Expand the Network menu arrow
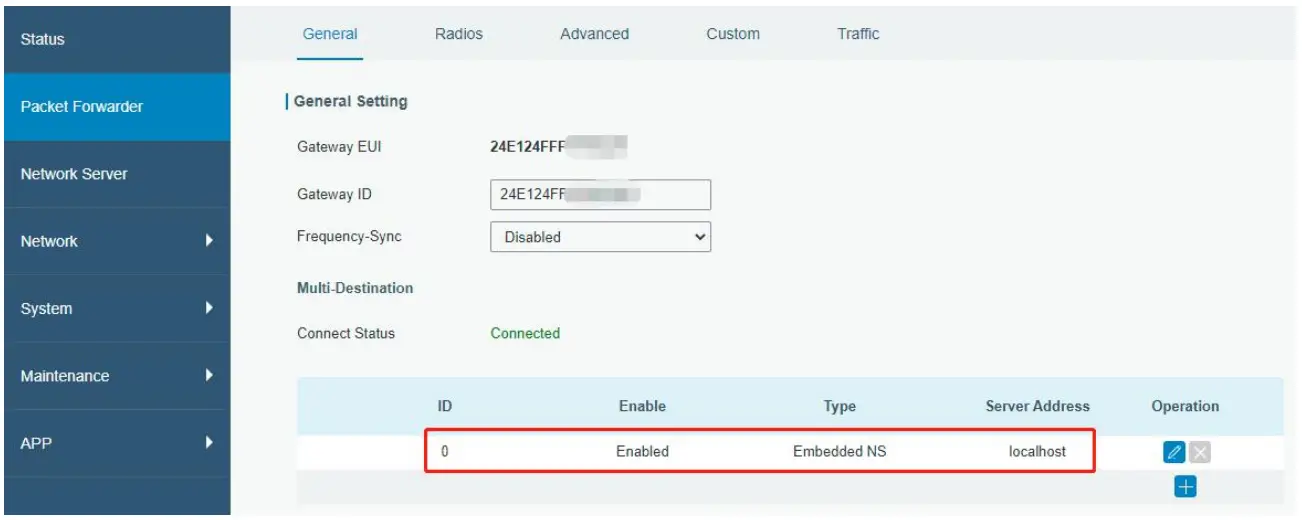This screenshot has width=1302, height=520. (209, 241)
